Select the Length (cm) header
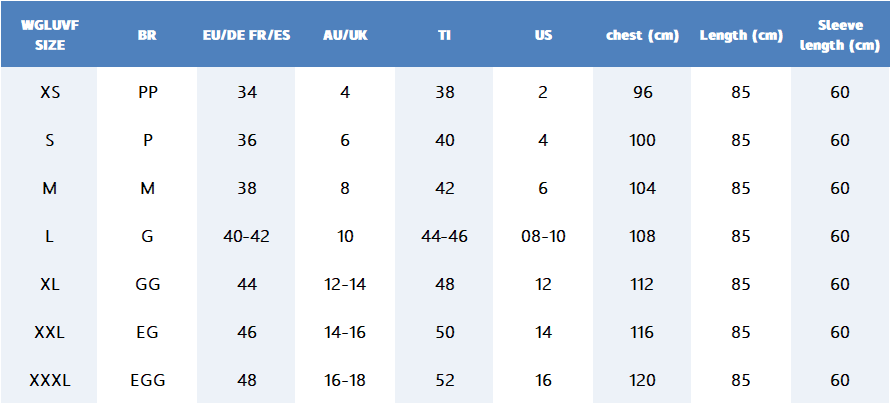 pyautogui.click(x=741, y=35)
